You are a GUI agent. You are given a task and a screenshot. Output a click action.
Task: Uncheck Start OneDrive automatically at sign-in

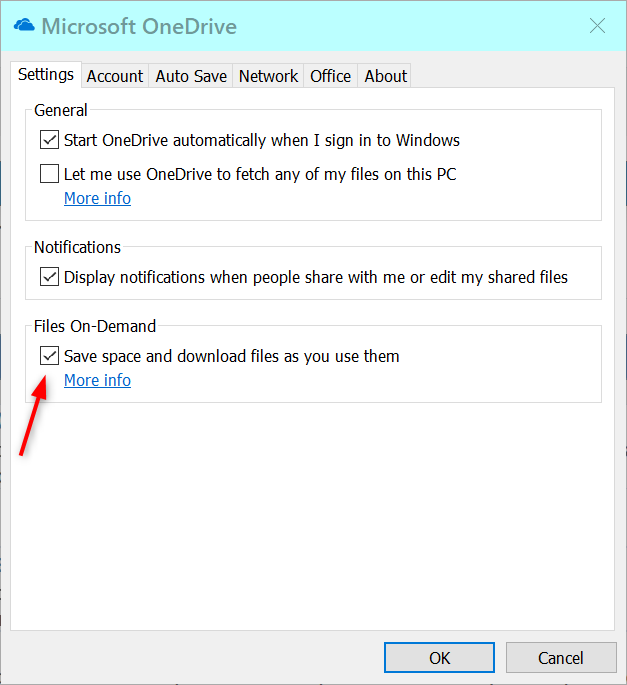[x=49, y=140]
